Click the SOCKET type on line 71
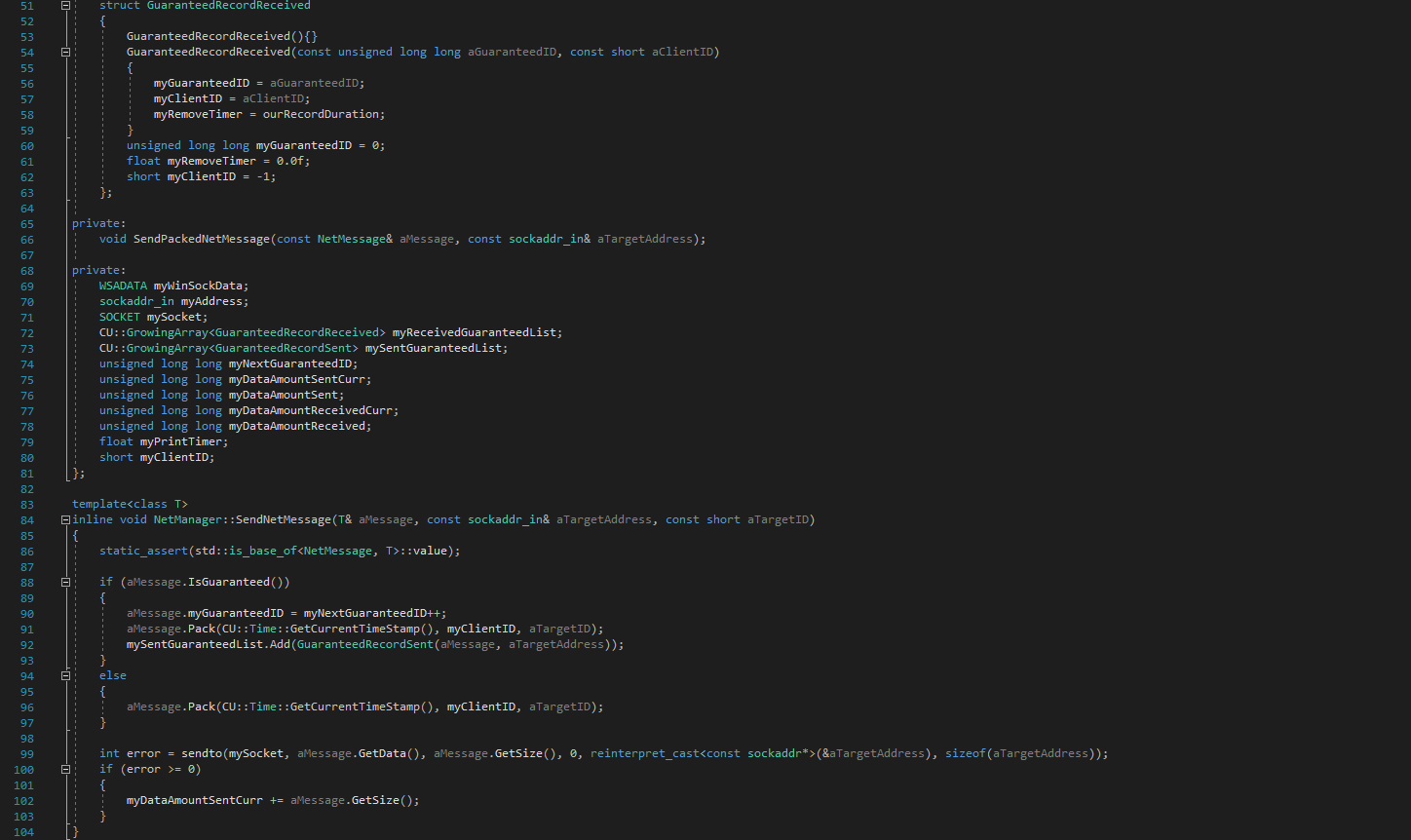 (120, 317)
